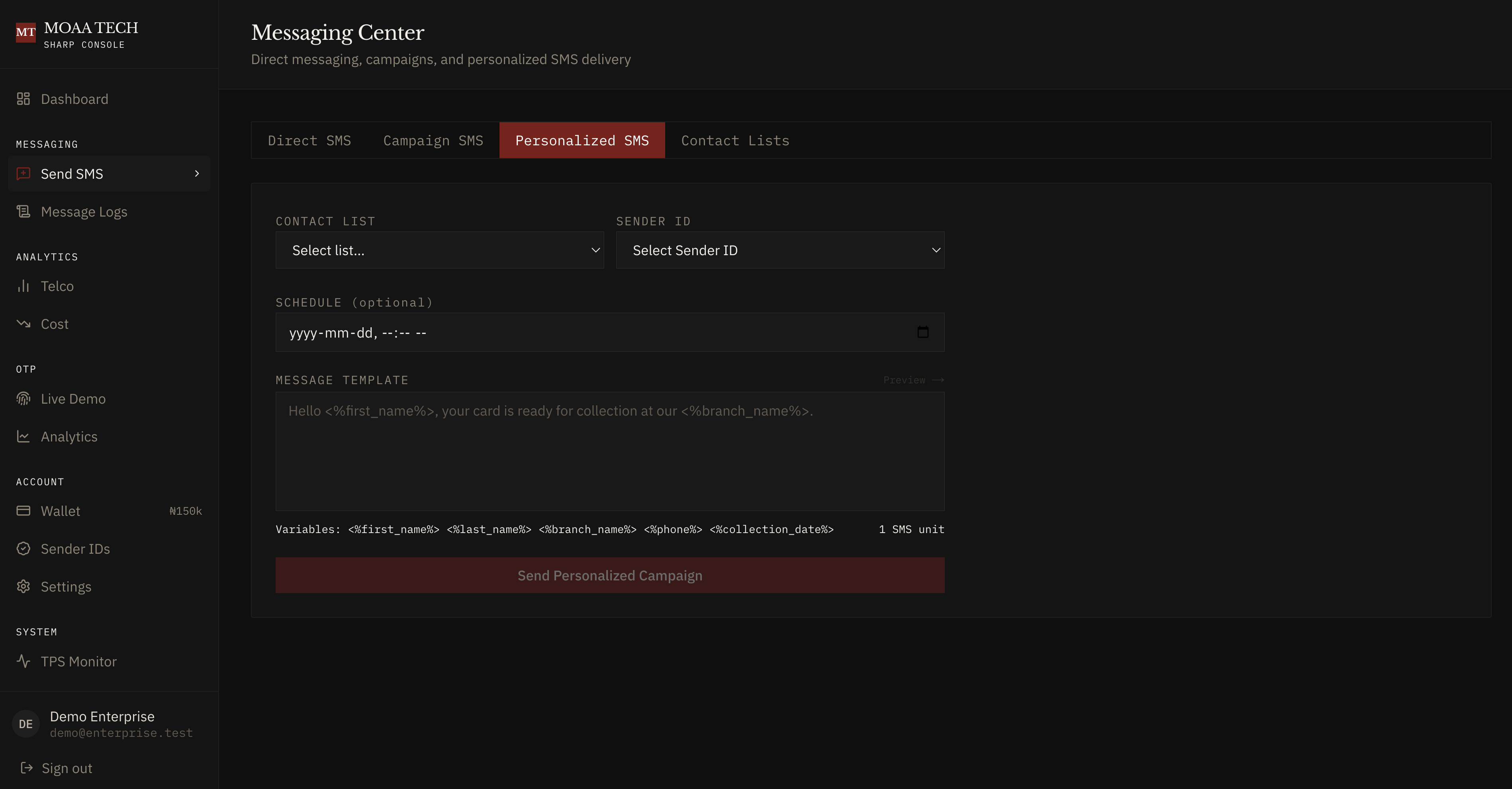This screenshot has height=789, width=1512.
Task: Expand the Send SMS chevron arrow
Action: click(197, 174)
